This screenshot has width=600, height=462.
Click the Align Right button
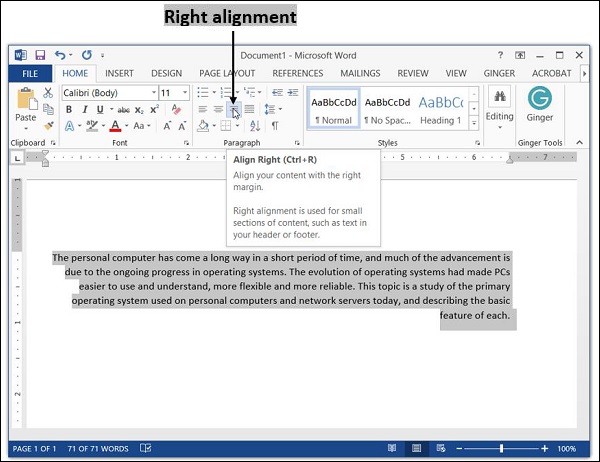coord(234,109)
